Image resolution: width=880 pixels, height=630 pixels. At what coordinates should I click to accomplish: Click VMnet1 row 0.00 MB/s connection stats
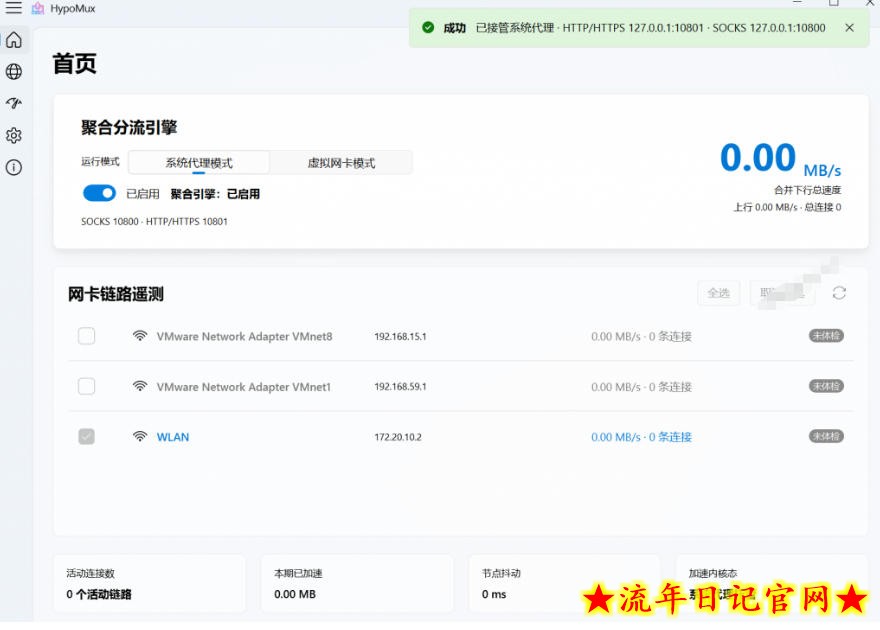641,387
